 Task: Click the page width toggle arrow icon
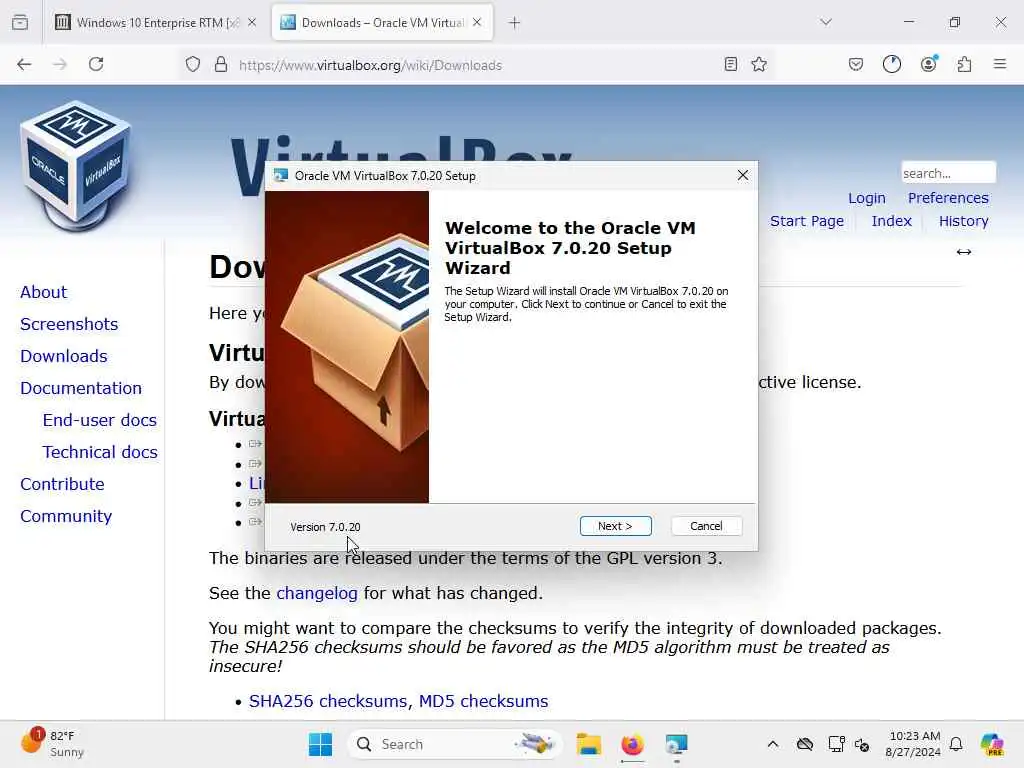964,252
